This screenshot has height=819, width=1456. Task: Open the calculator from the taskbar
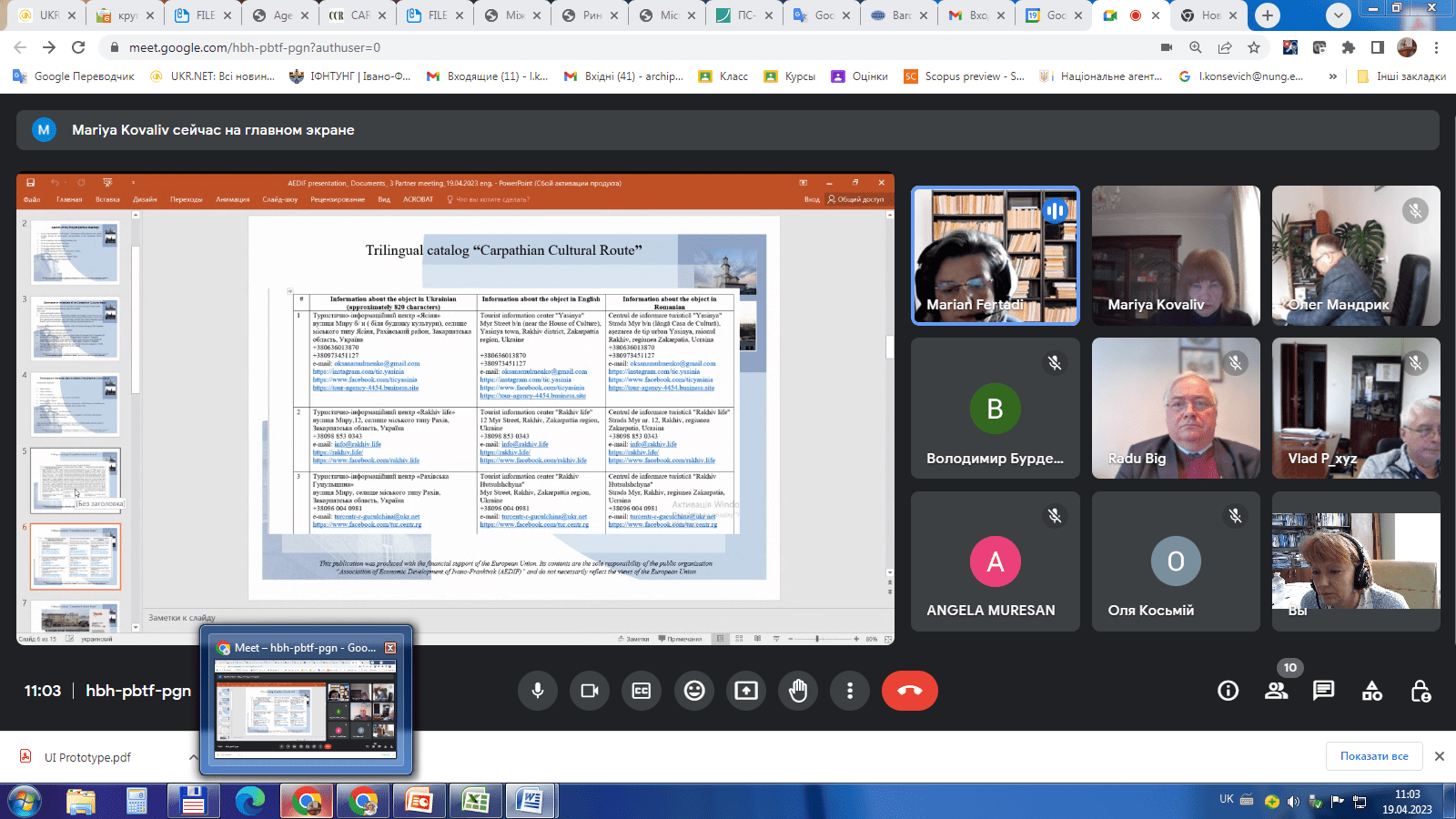[x=137, y=802]
